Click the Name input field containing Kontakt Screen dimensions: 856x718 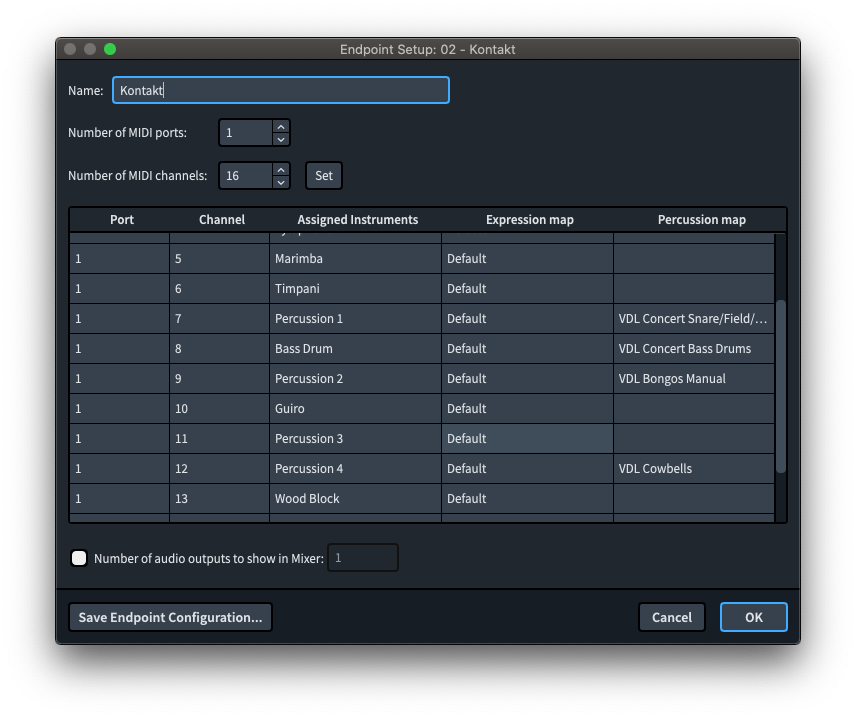281,90
